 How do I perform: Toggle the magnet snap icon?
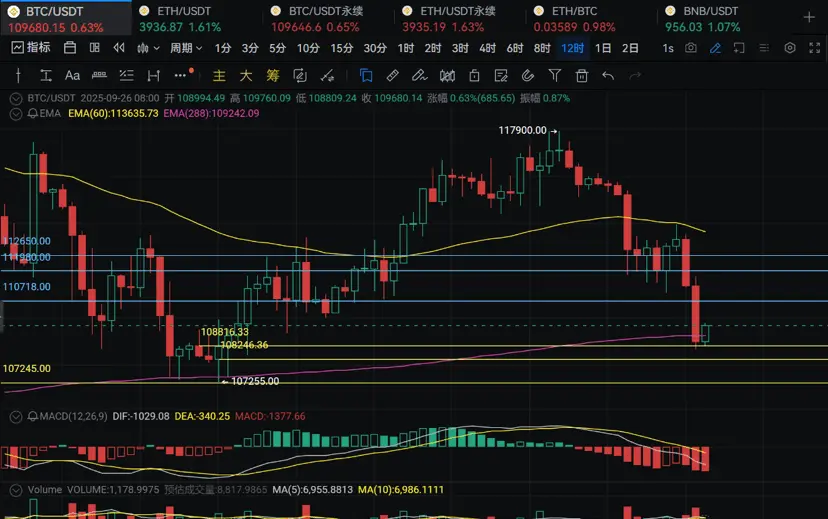[x=528, y=76]
